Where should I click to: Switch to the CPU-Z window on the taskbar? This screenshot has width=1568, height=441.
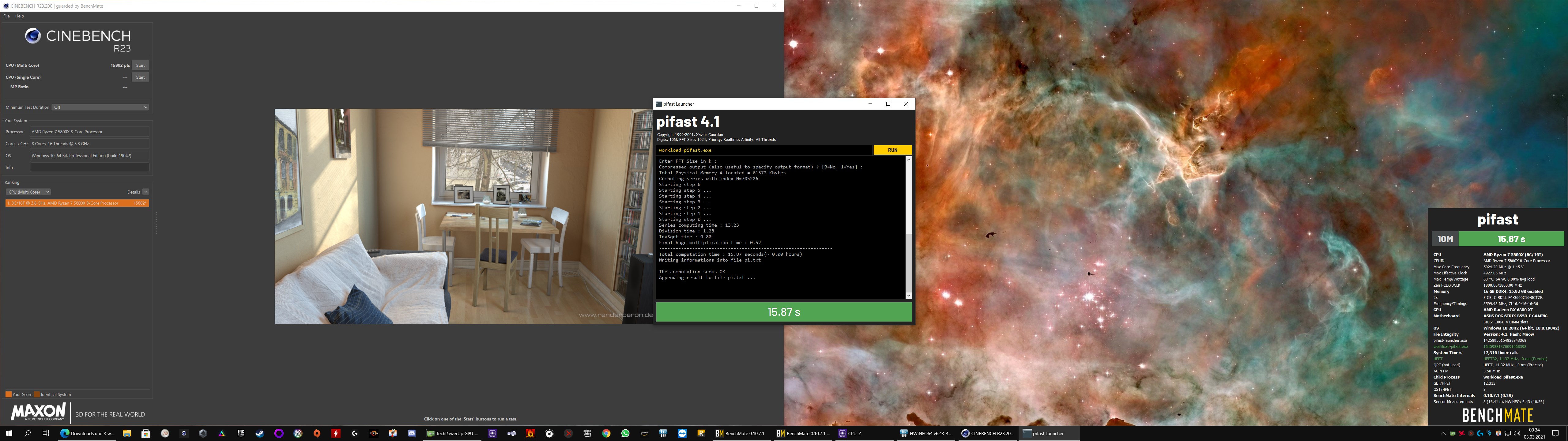tap(865, 434)
